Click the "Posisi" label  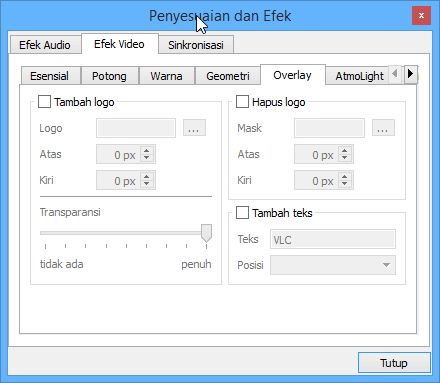(250, 265)
